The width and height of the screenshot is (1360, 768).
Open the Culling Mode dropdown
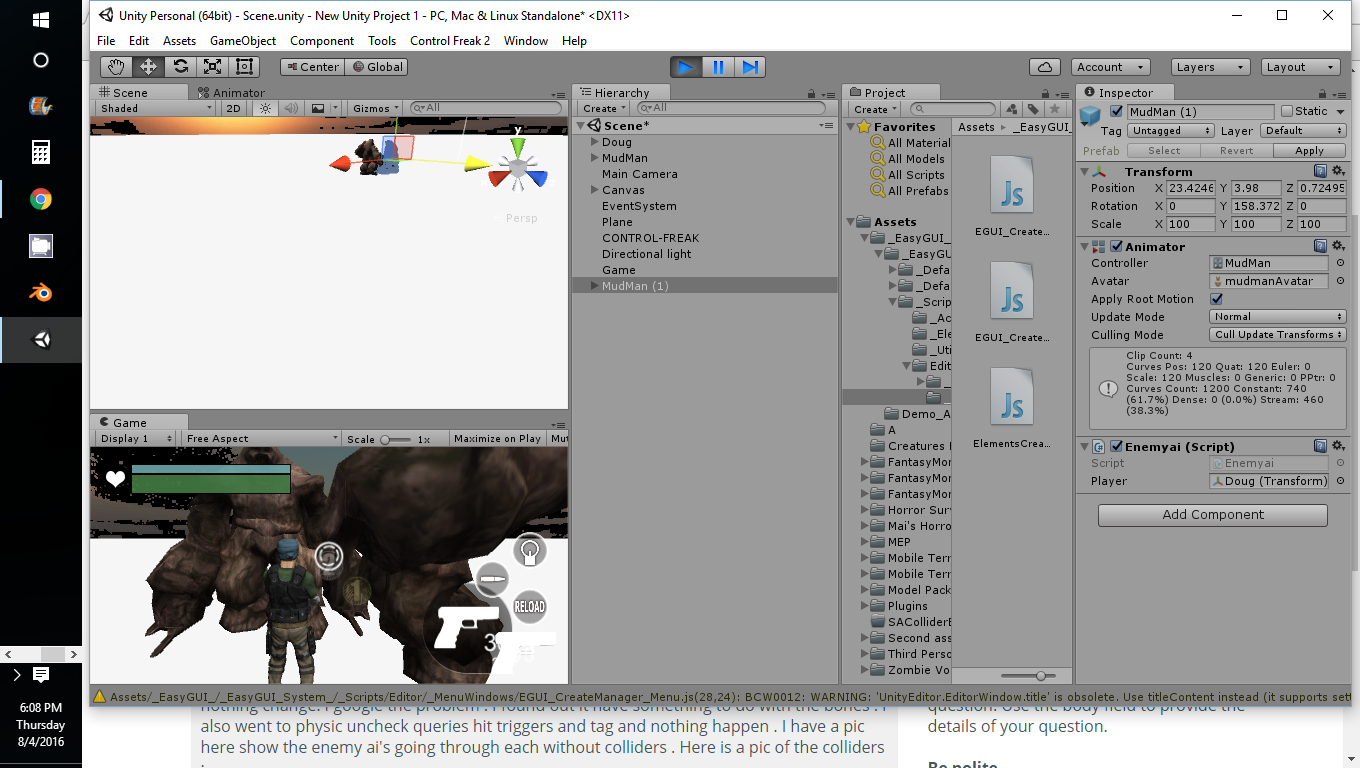tap(1278, 335)
